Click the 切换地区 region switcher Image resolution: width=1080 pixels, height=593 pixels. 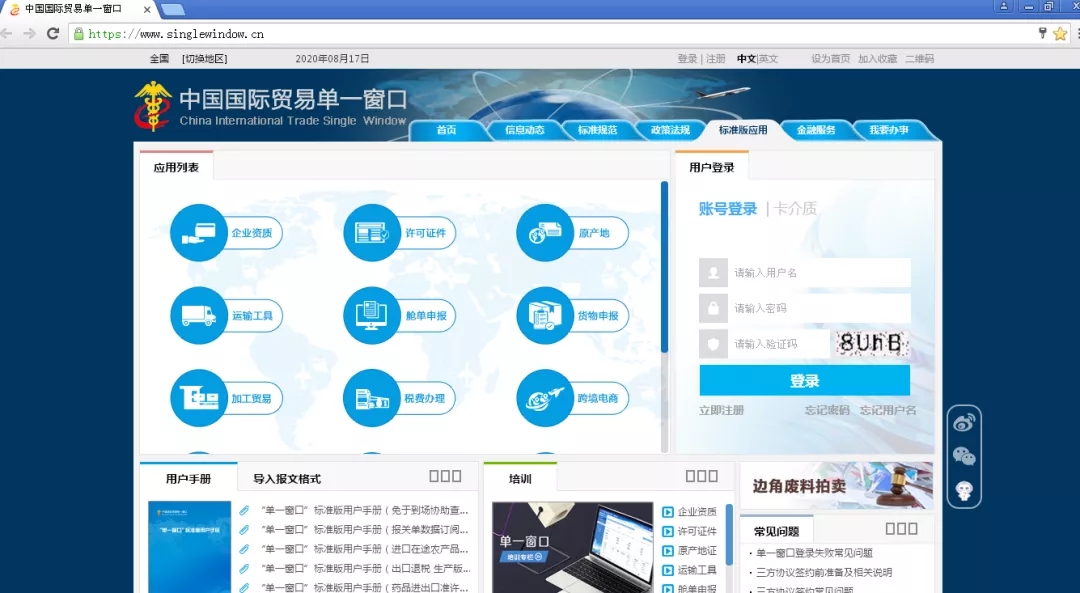[x=205, y=59]
